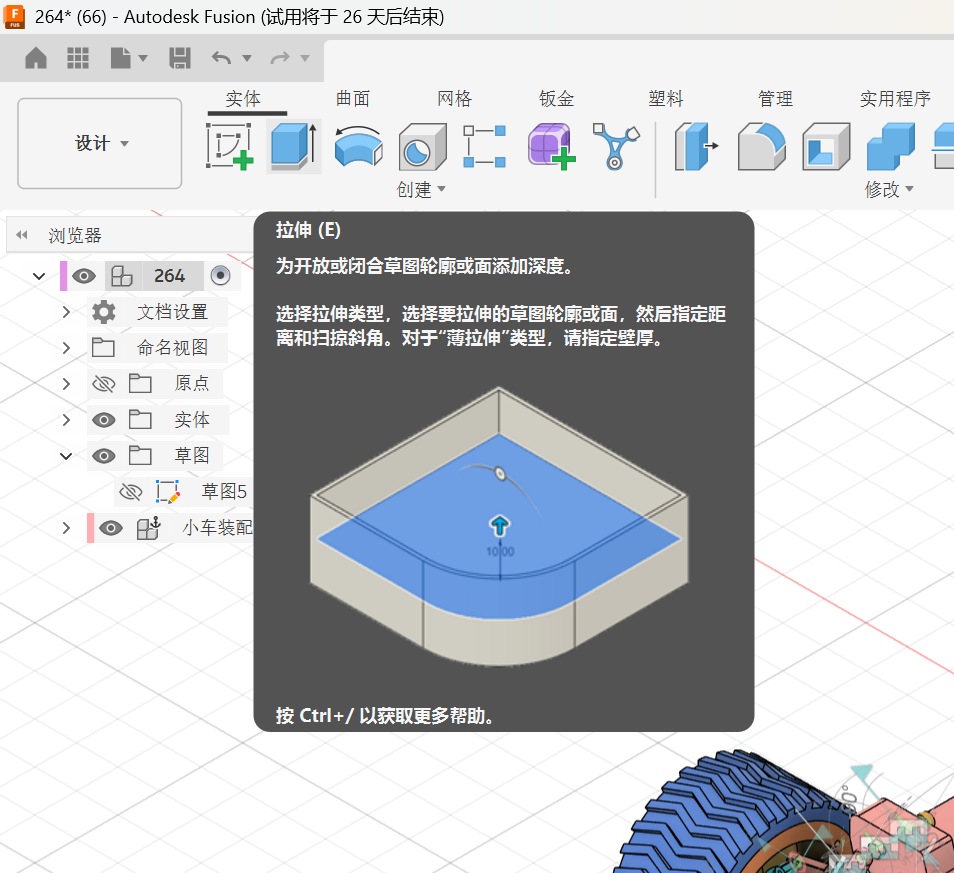The image size is (954, 873).
Task: Expand the 文档设置 node
Action: coord(66,312)
